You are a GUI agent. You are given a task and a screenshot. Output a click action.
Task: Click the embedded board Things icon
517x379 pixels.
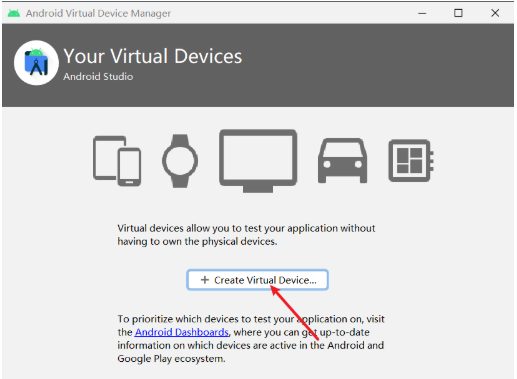[411, 161]
